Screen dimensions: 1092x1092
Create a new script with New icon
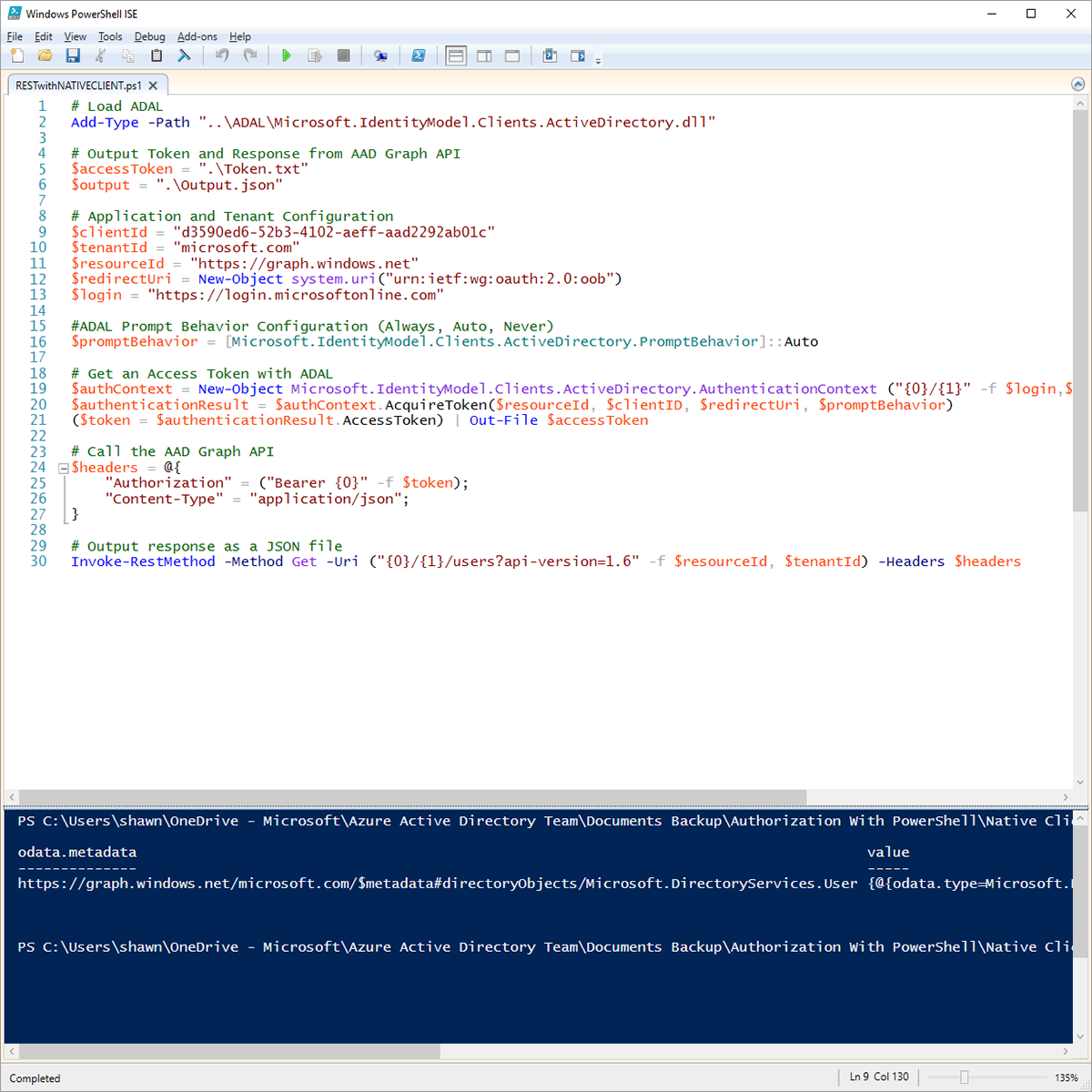(x=17, y=56)
